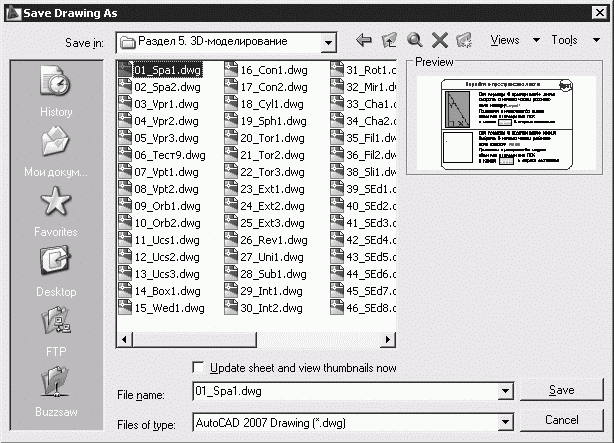
Task: Select the file 14_Box1.dwg
Action: point(165,291)
